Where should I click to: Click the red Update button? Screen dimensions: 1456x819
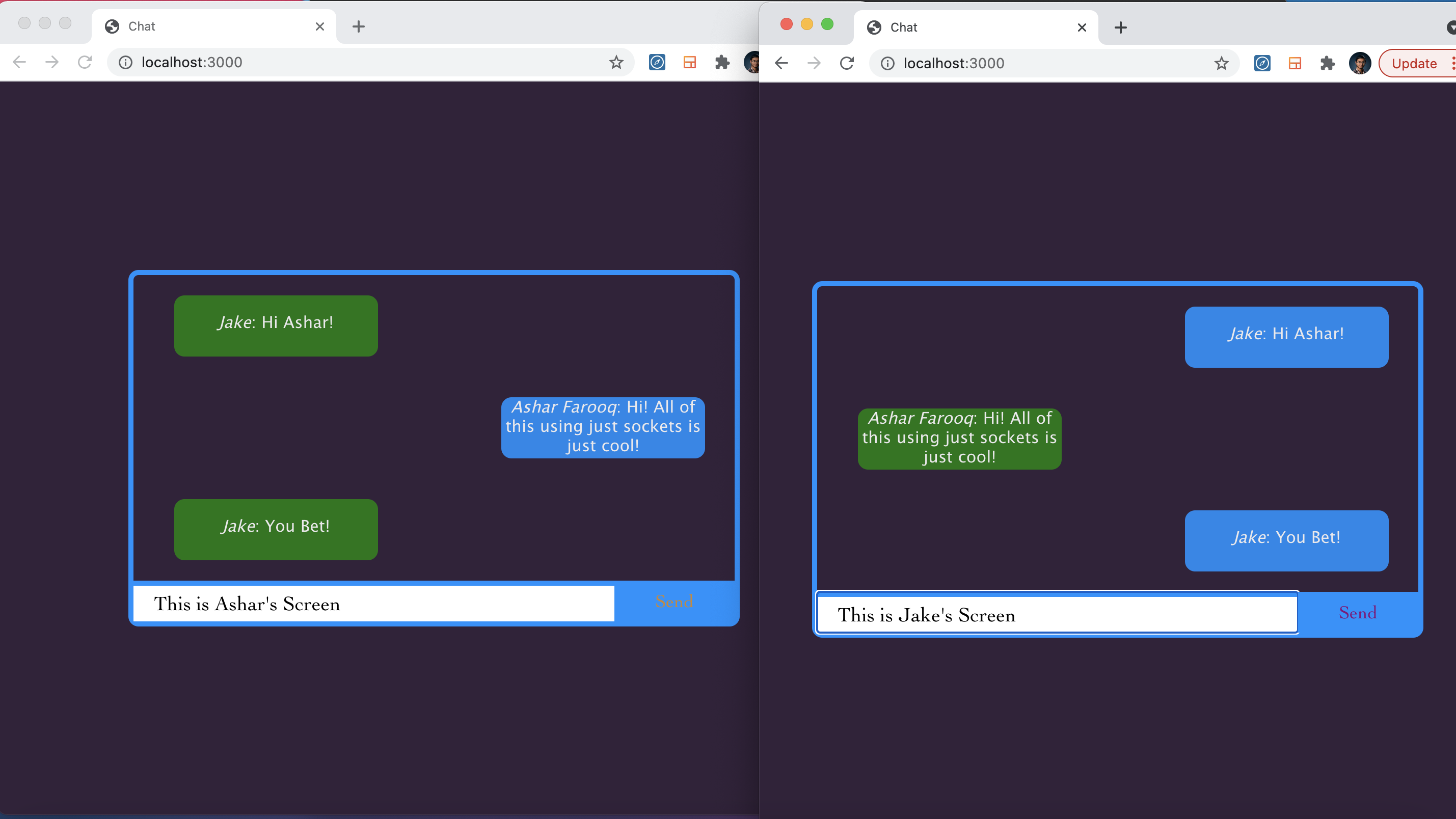point(1414,63)
